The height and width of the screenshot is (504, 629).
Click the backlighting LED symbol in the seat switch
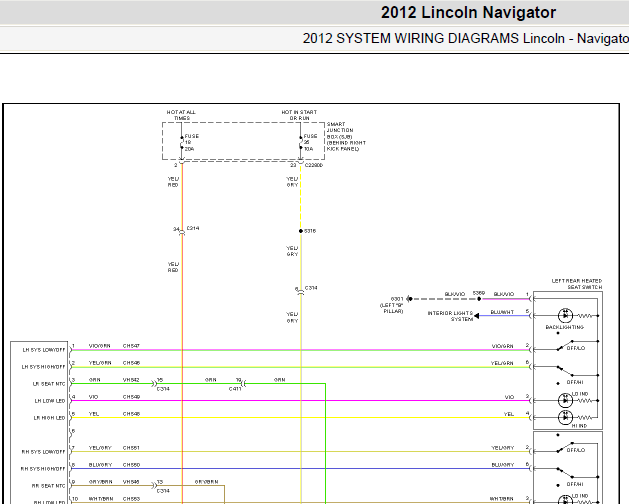(565, 315)
